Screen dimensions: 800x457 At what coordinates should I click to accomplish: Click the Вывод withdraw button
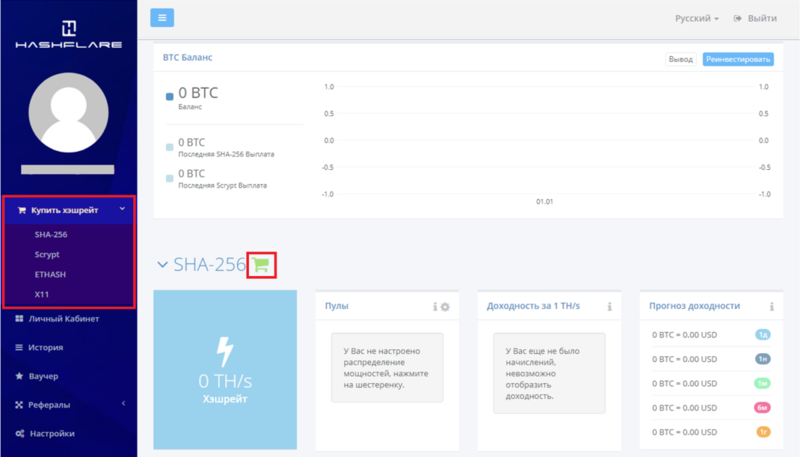680,60
